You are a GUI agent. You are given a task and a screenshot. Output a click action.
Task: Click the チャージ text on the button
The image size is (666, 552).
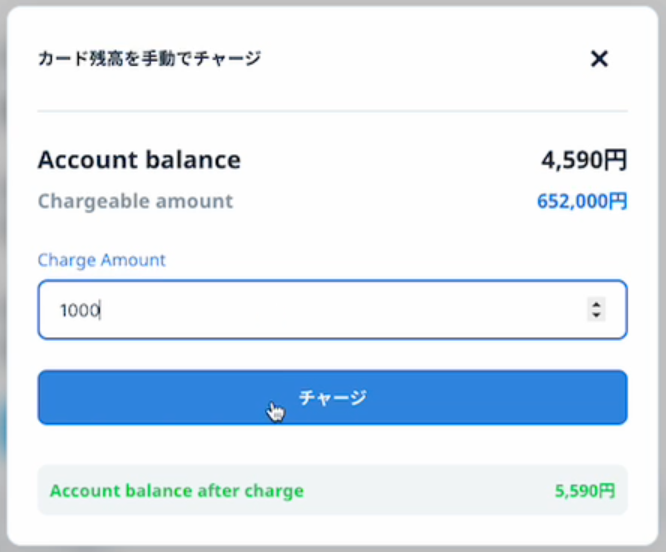(333, 398)
